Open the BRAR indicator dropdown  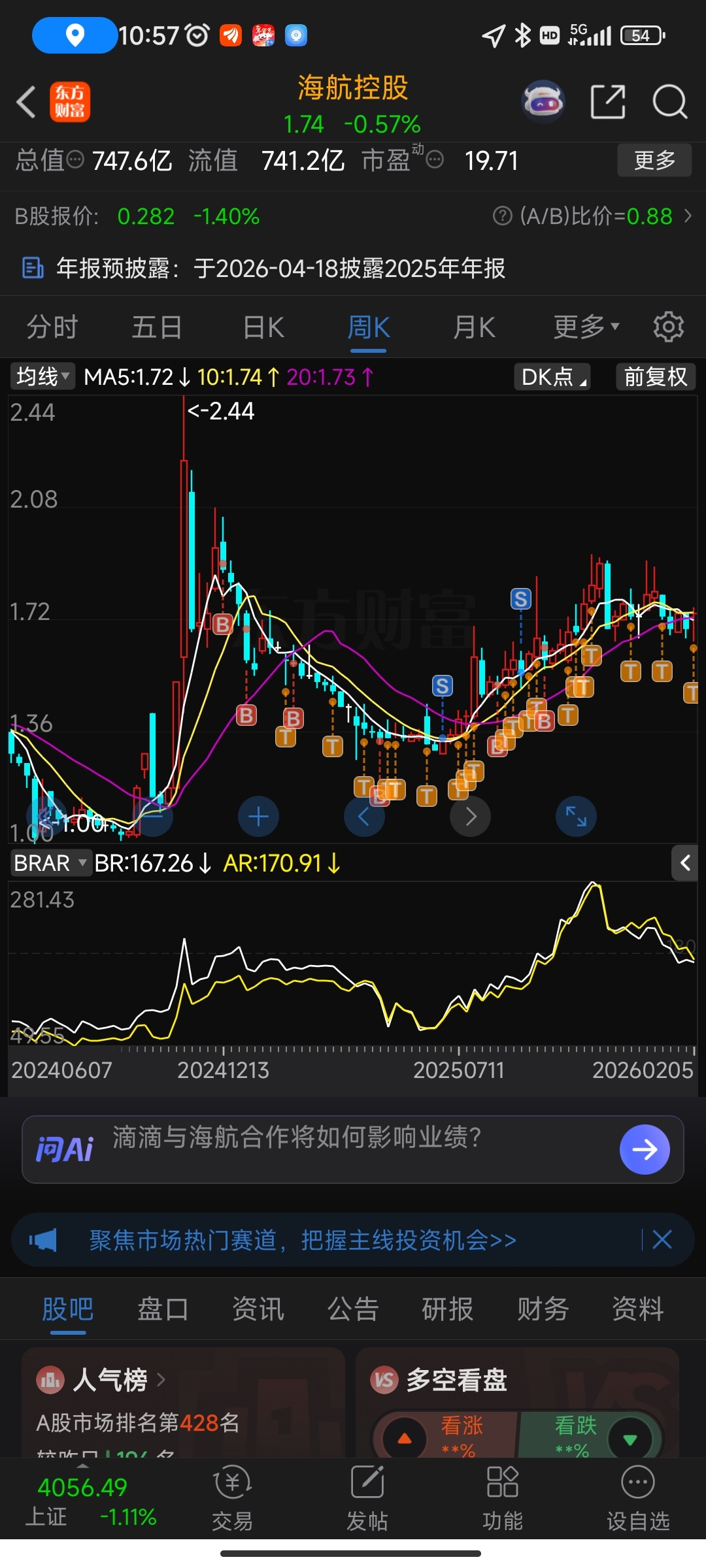pos(50,863)
